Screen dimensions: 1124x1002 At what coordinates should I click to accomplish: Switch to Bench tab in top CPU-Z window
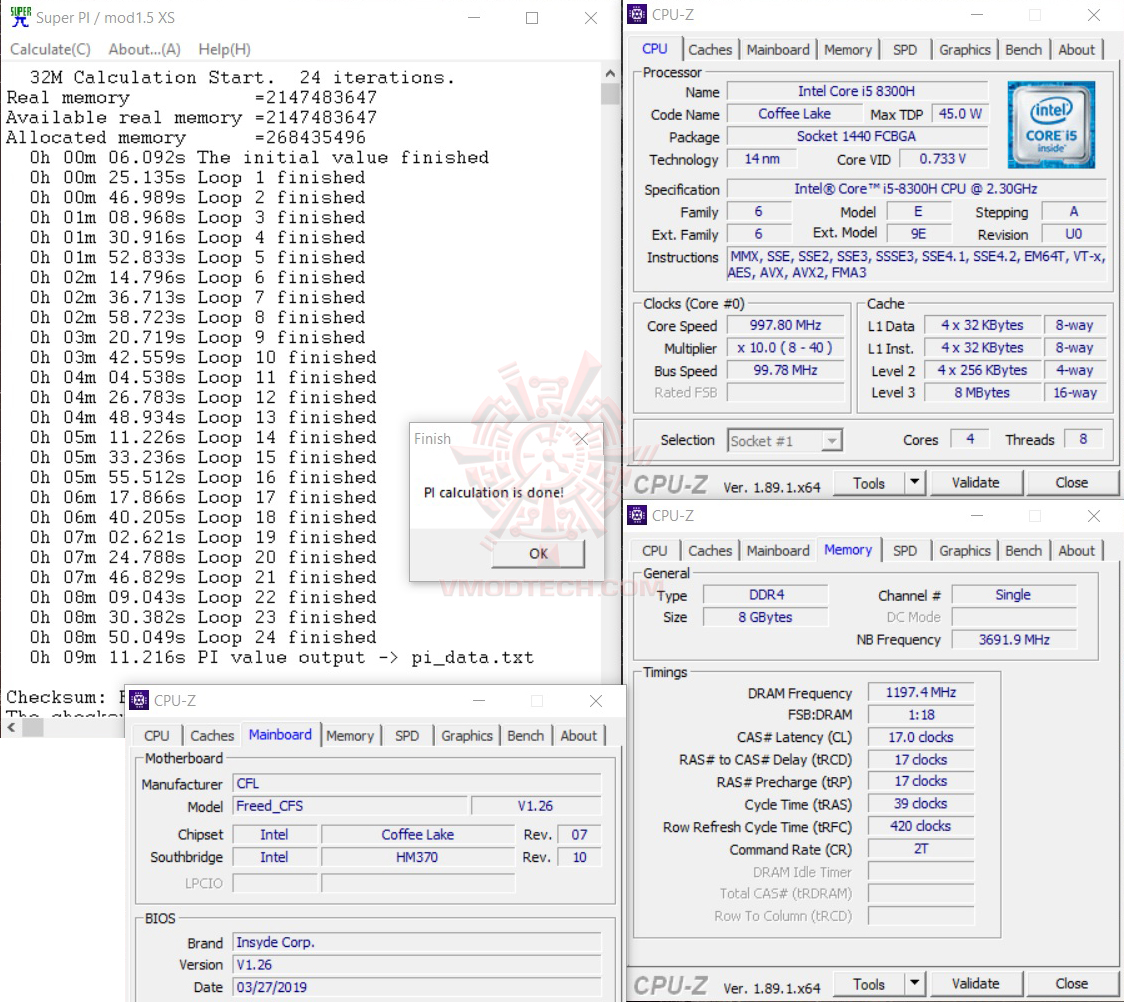[1023, 49]
